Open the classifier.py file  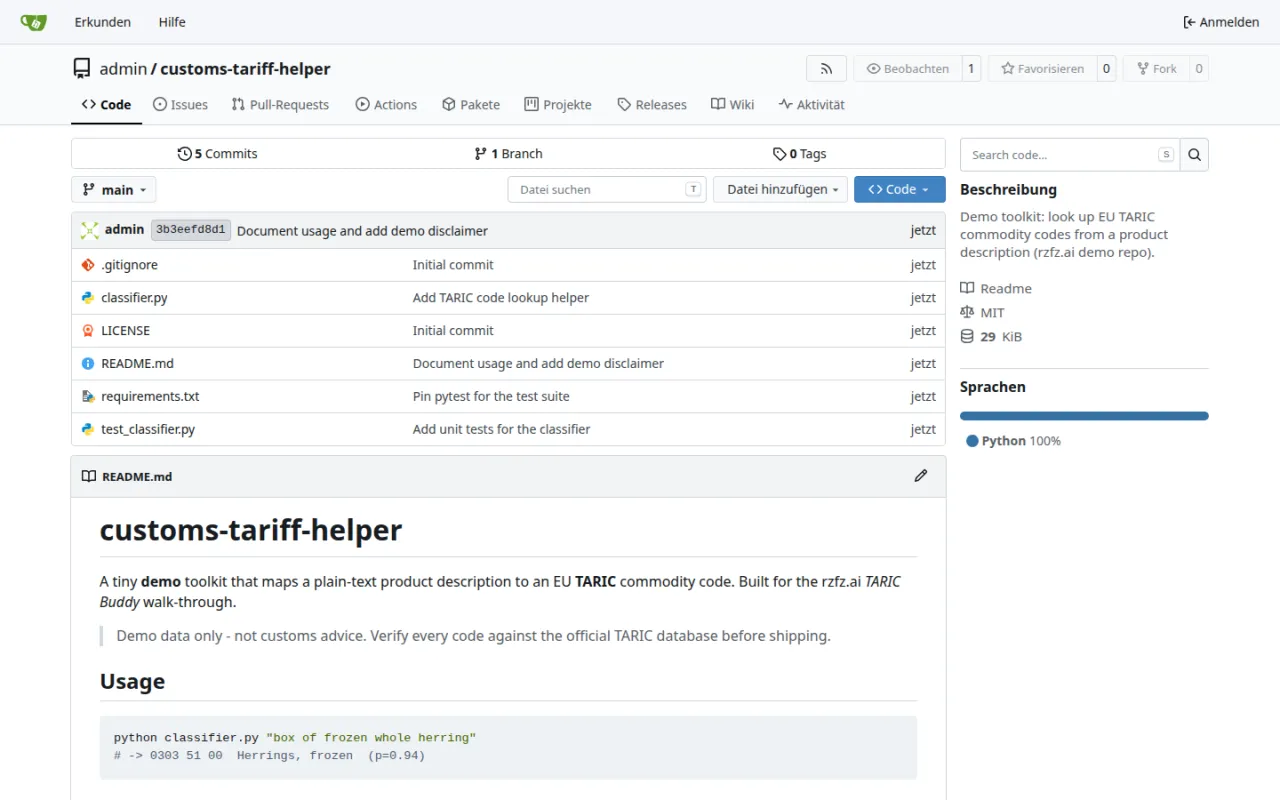click(134, 298)
